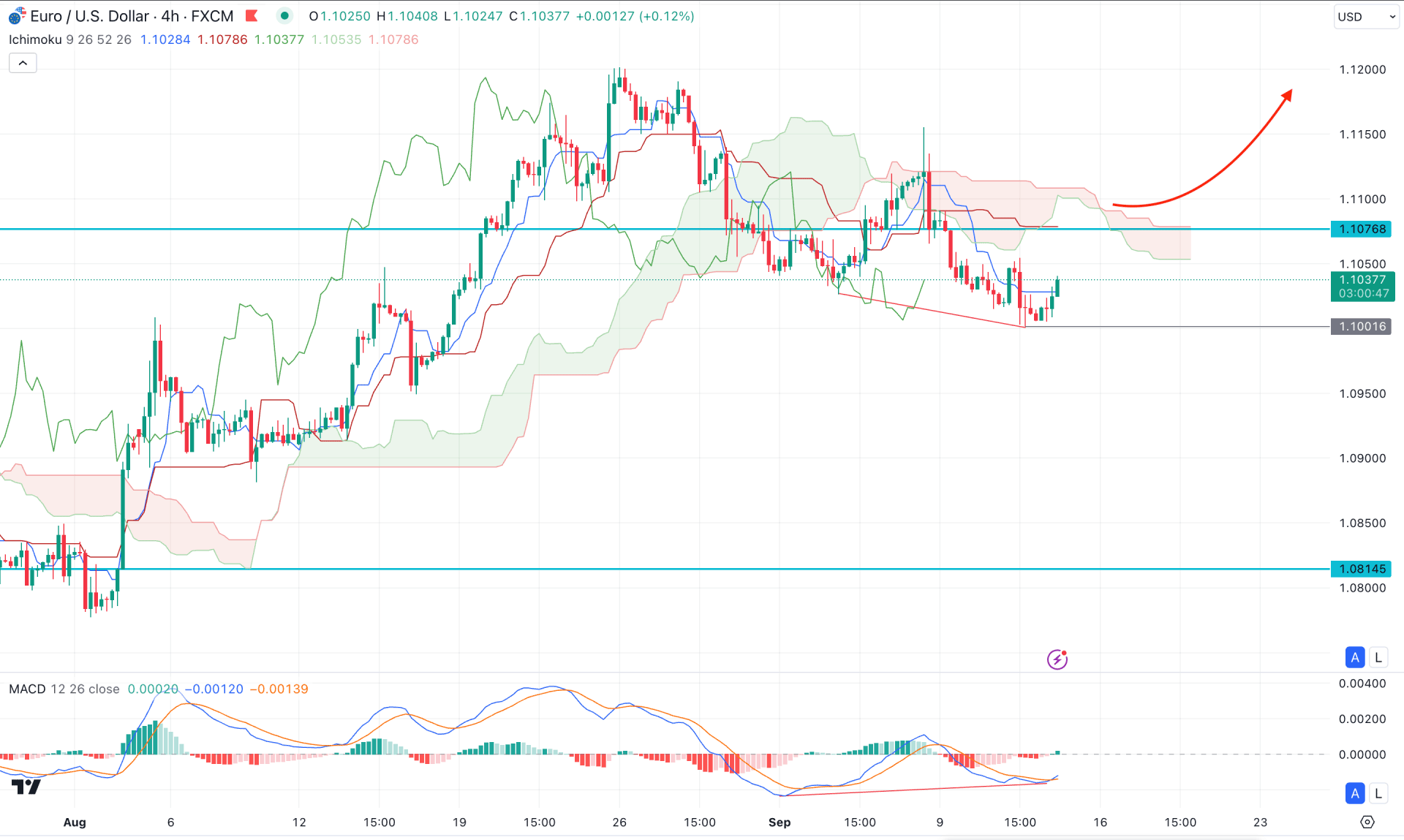Select the Ichimoku 9 26 52 26 indicator label
Viewport: 1404px width, 840px height.
coord(70,39)
